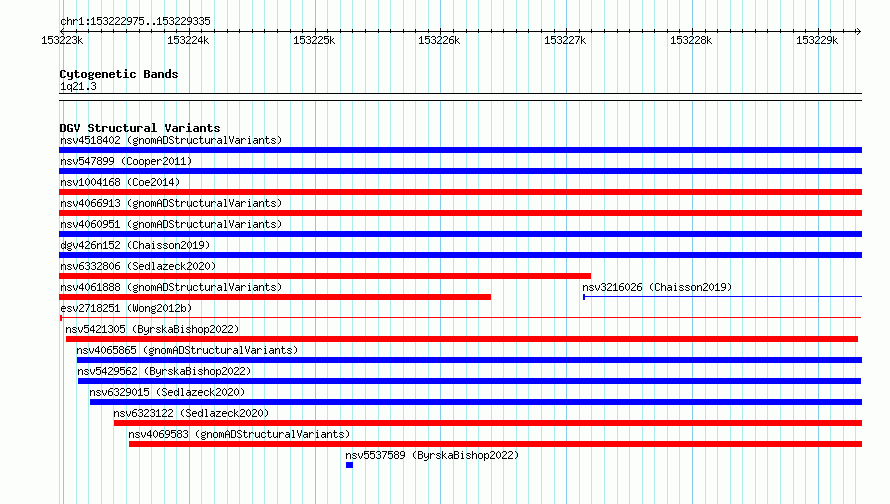The height and width of the screenshot is (504, 890).
Task: Select the nsv3216026 thin blue line
Action: click(723, 296)
